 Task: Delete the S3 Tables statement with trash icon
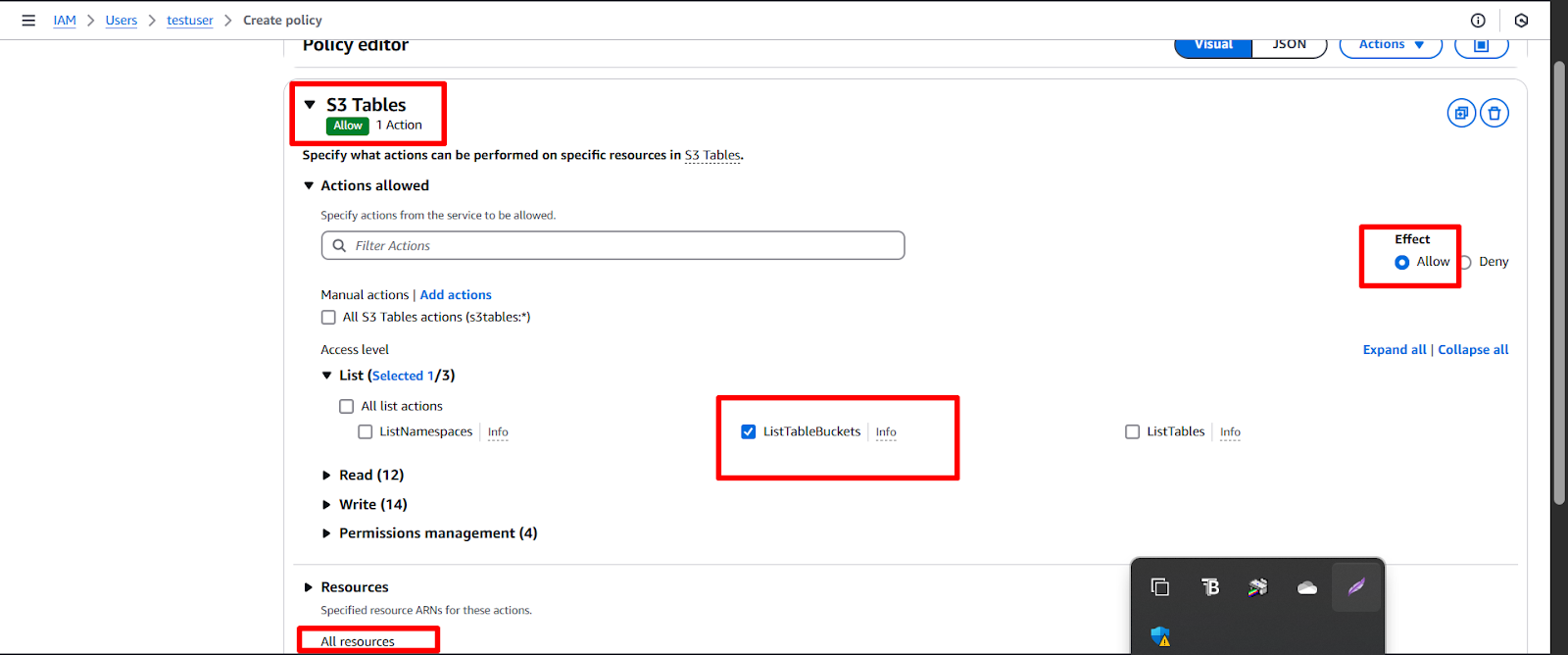click(1494, 113)
